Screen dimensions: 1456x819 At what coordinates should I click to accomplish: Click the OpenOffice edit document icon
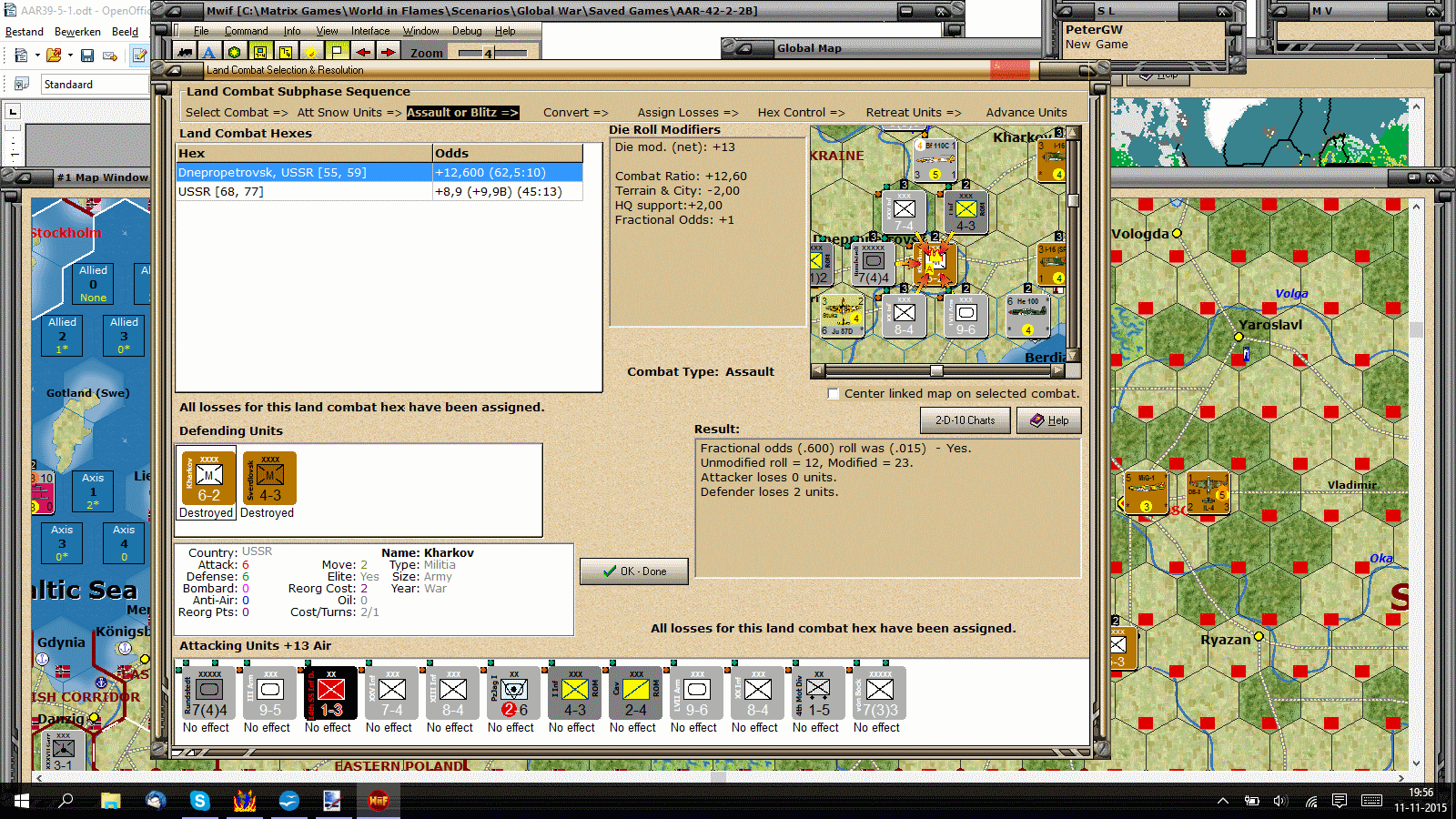click(139, 56)
